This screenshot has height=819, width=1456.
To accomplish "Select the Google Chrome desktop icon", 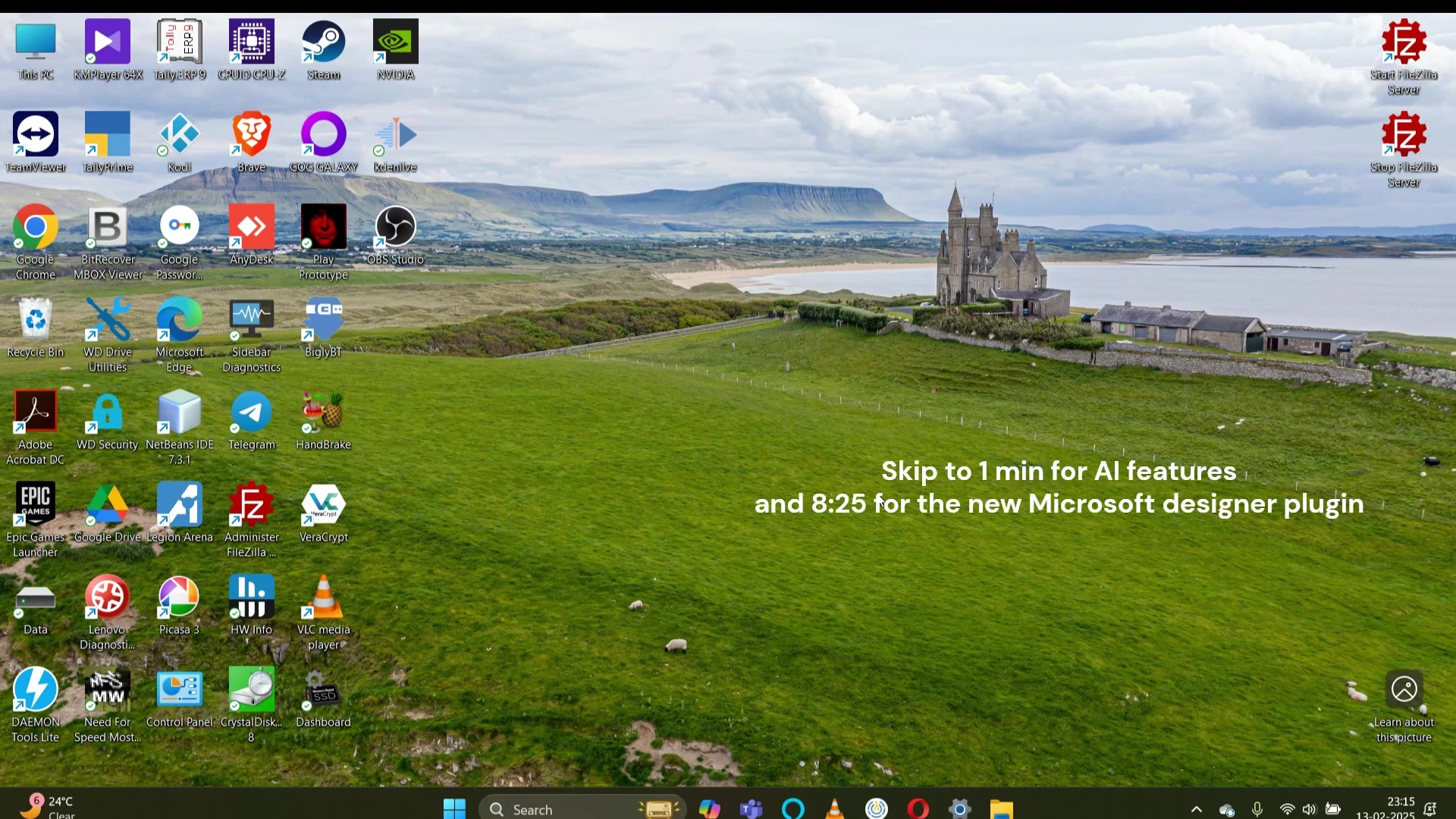I will pyautogui.click(x=36, y=243).
